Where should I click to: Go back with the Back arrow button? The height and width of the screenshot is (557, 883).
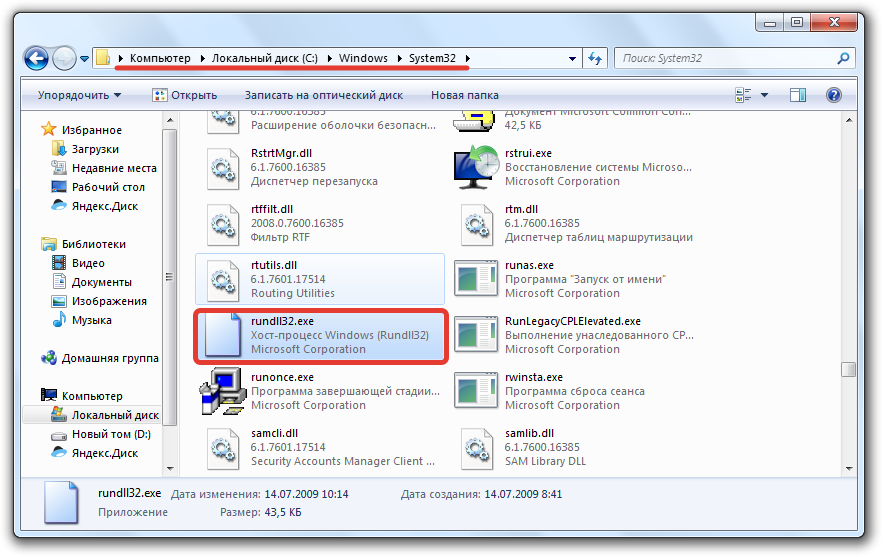point(37,58)
